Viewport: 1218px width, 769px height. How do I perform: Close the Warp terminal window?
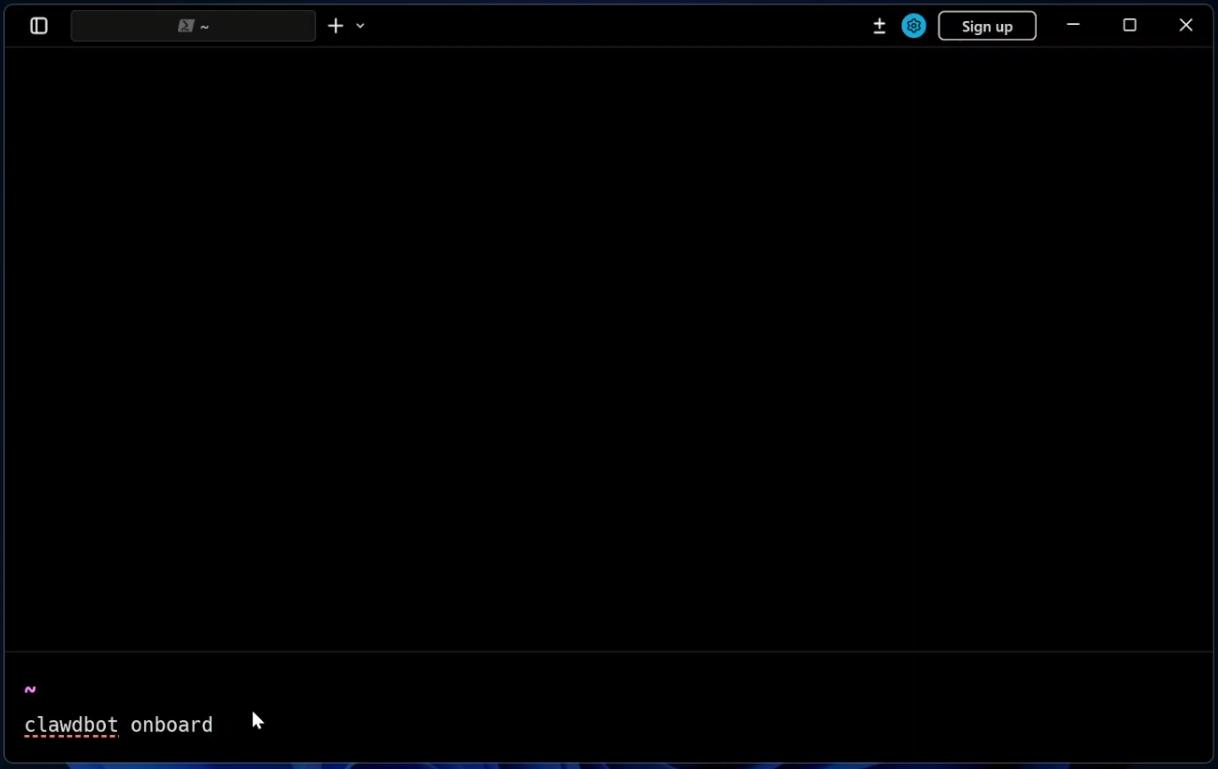[1186, 26]
